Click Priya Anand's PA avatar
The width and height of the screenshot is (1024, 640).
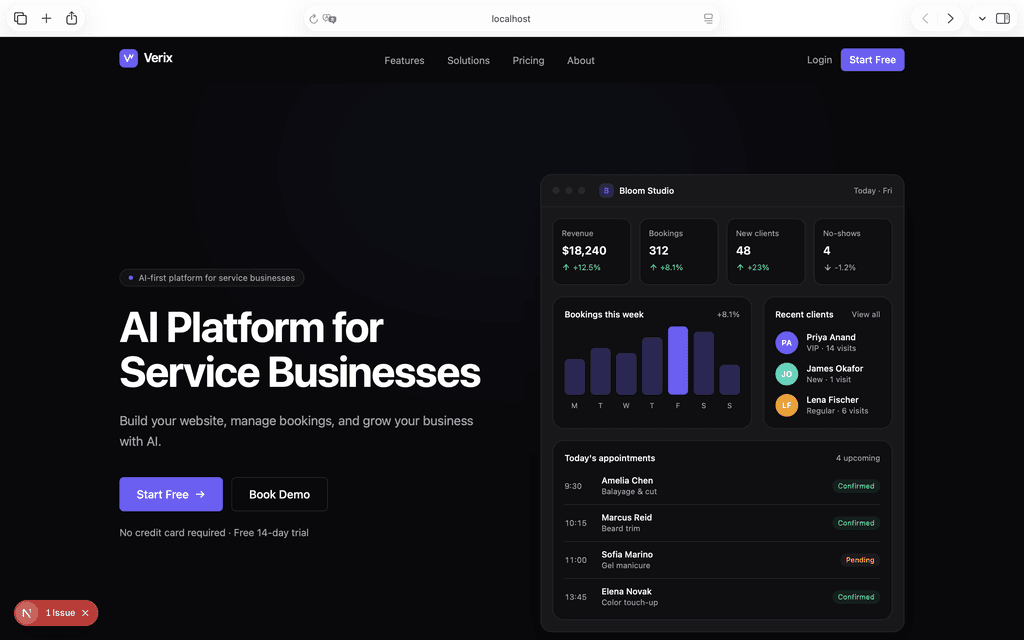786,342
